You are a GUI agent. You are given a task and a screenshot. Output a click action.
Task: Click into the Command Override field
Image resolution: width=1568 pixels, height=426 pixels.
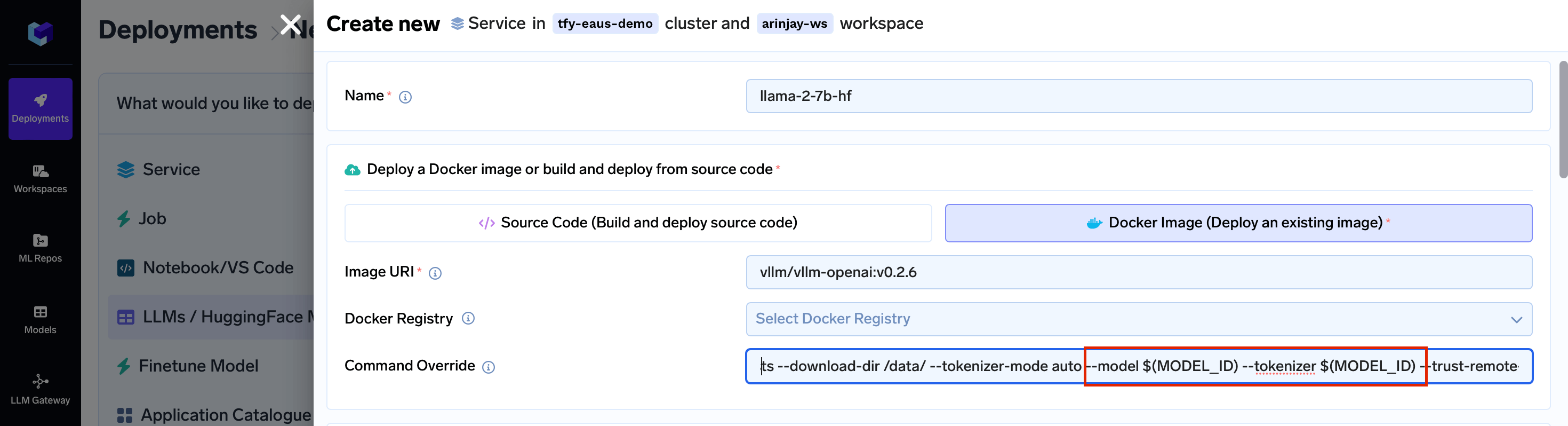(1139, 366)
